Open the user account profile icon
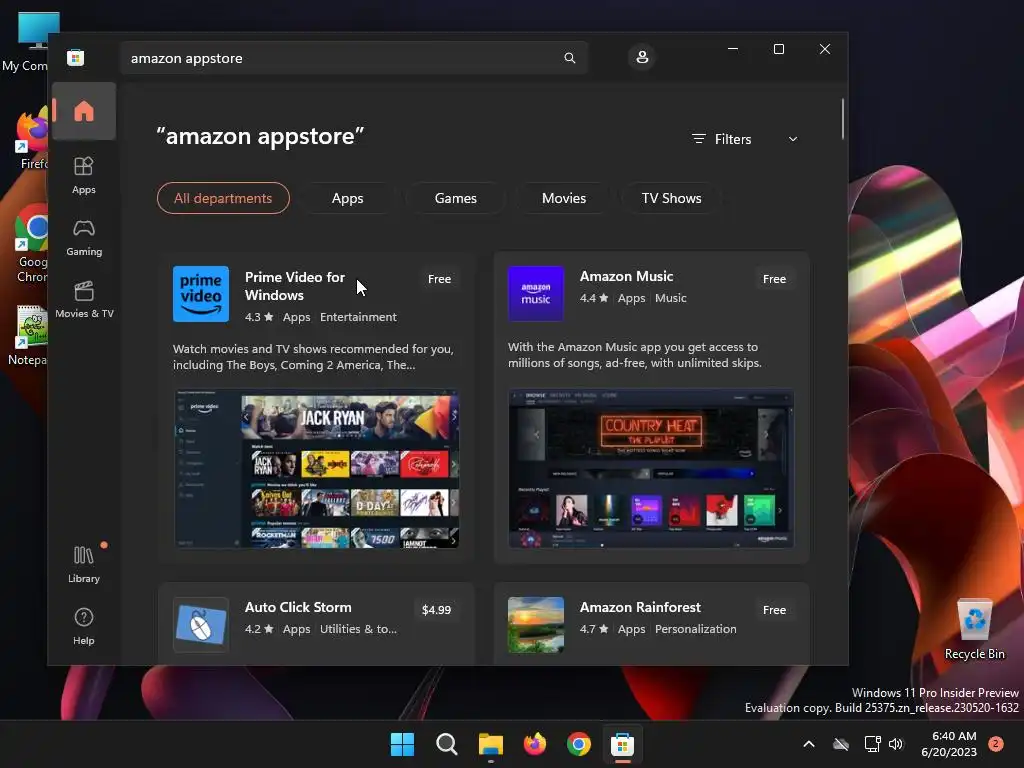 [642, 57]
